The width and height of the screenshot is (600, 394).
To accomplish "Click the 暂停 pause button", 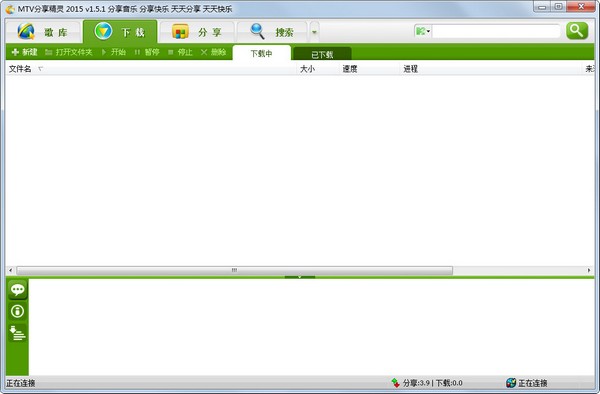I will (147, 52).
